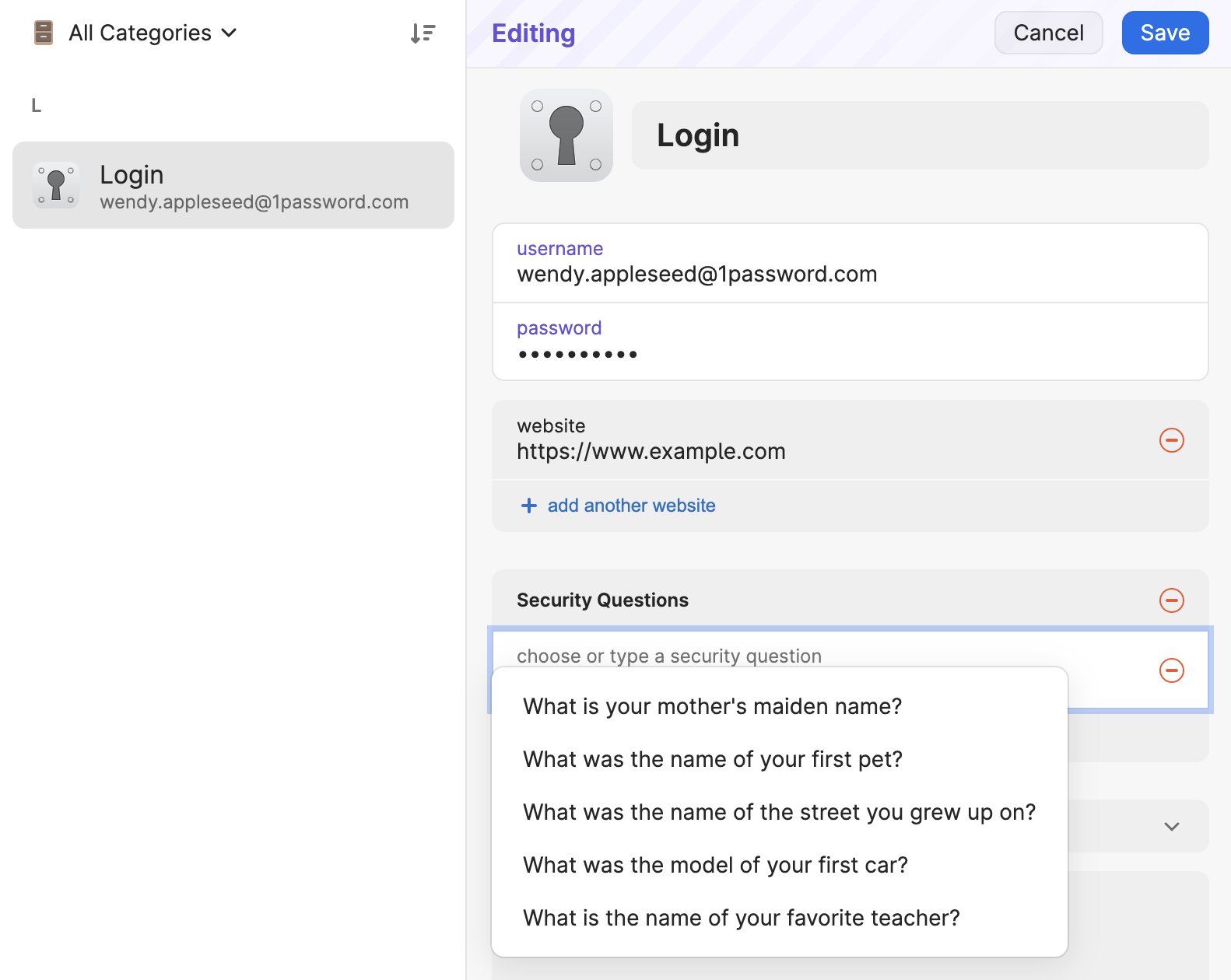Viewport: 1231px width, 980px height.
Task: Click the large Login keyhole icon
Action: (x=566, y=135)
